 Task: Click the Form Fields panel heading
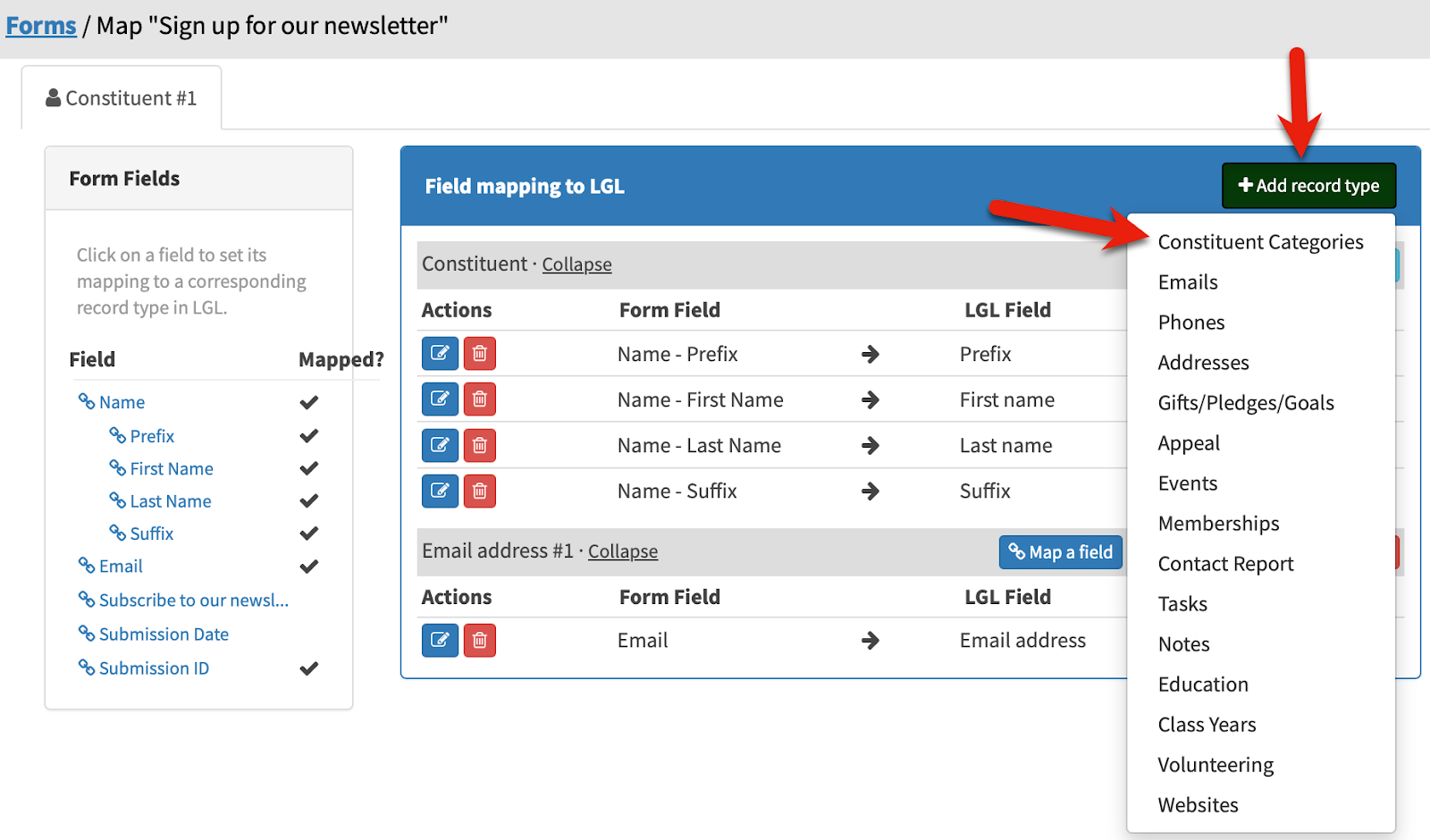click(x=124, y=179)
